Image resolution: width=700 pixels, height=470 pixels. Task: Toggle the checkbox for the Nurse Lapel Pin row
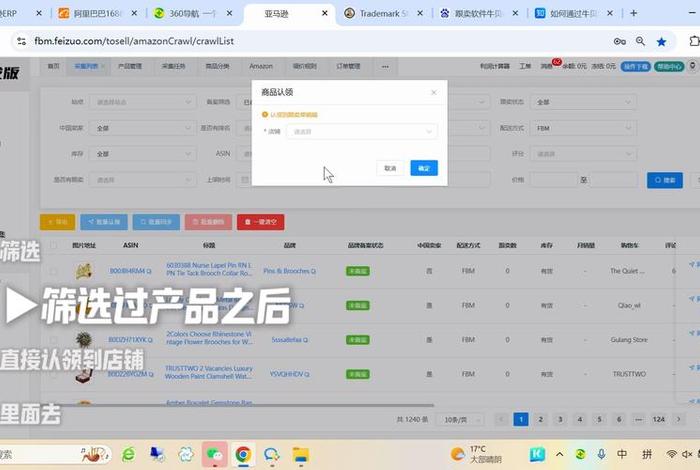(x=54, y=271)
